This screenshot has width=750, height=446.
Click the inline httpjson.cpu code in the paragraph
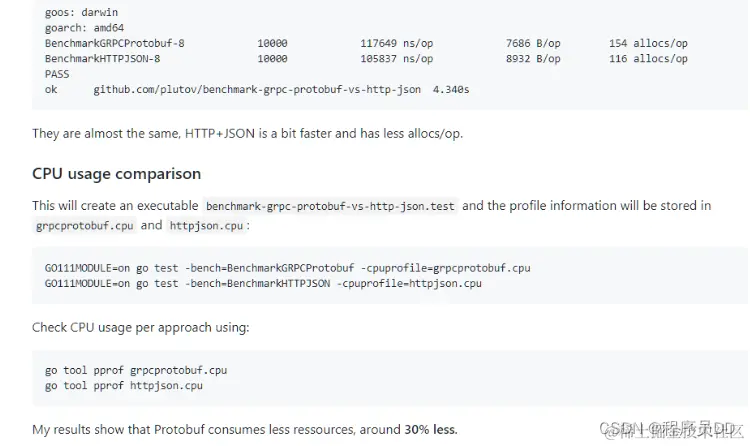click(206, 226)
